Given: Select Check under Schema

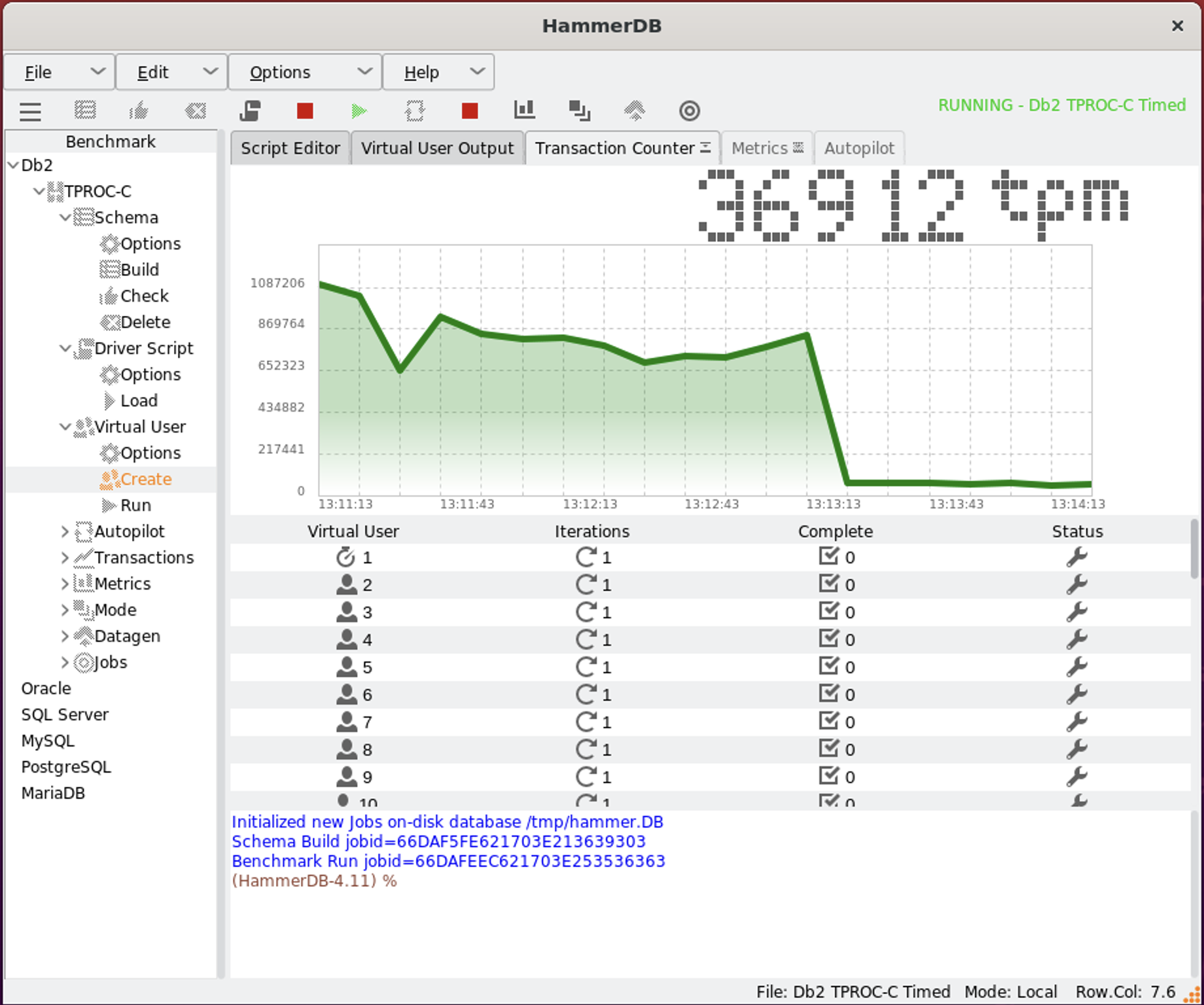Looking at the screenshot, I should click(145, 296).
